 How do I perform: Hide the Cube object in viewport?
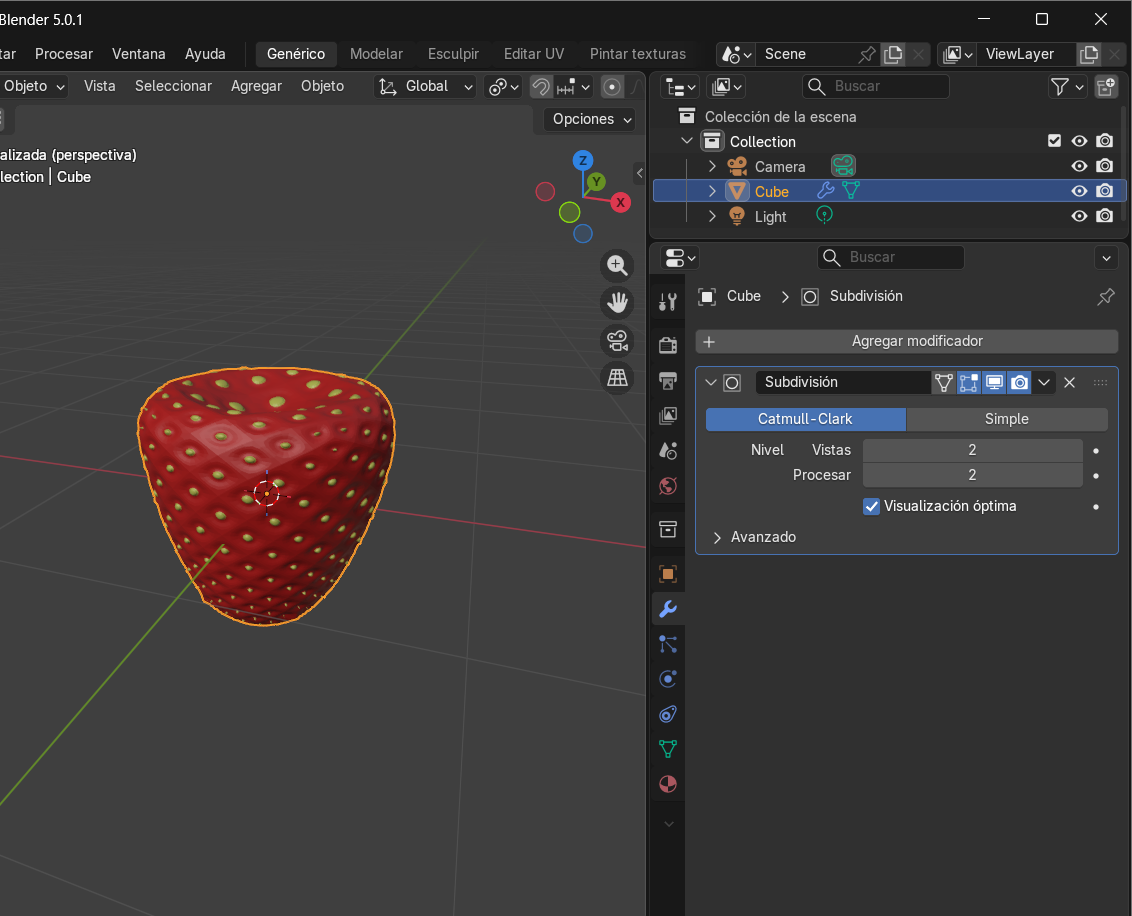(x=1079, y=191)
